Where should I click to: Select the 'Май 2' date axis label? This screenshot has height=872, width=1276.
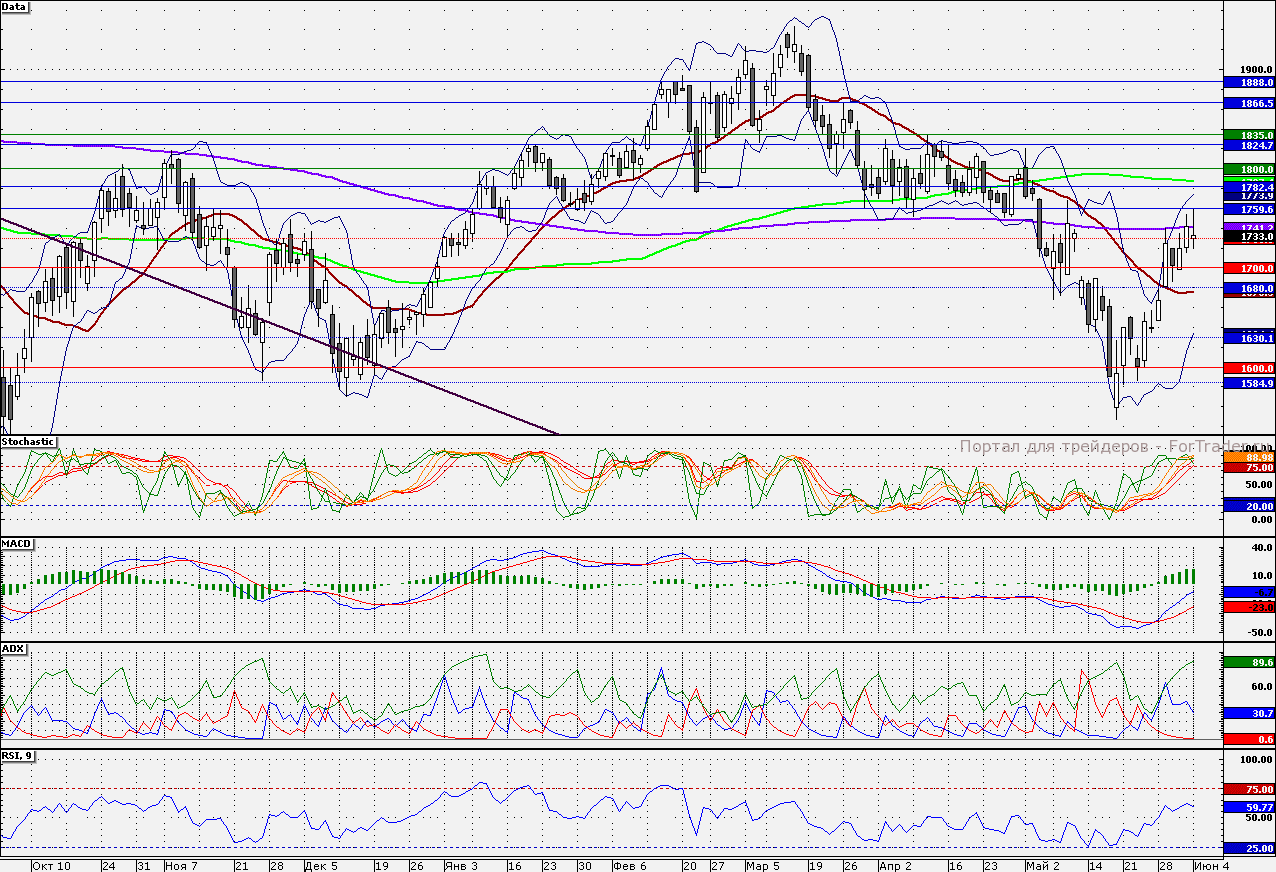1043,865
